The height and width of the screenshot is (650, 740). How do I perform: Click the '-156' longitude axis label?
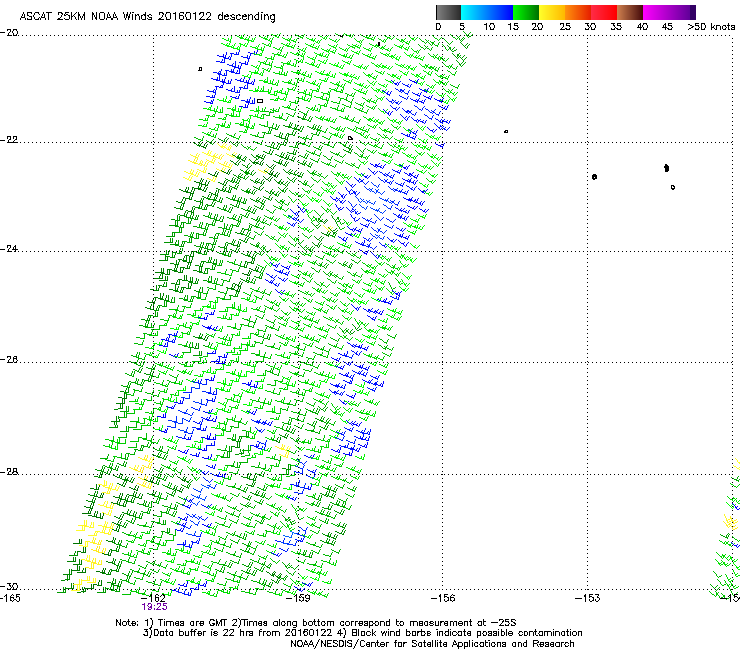[443, 598]
